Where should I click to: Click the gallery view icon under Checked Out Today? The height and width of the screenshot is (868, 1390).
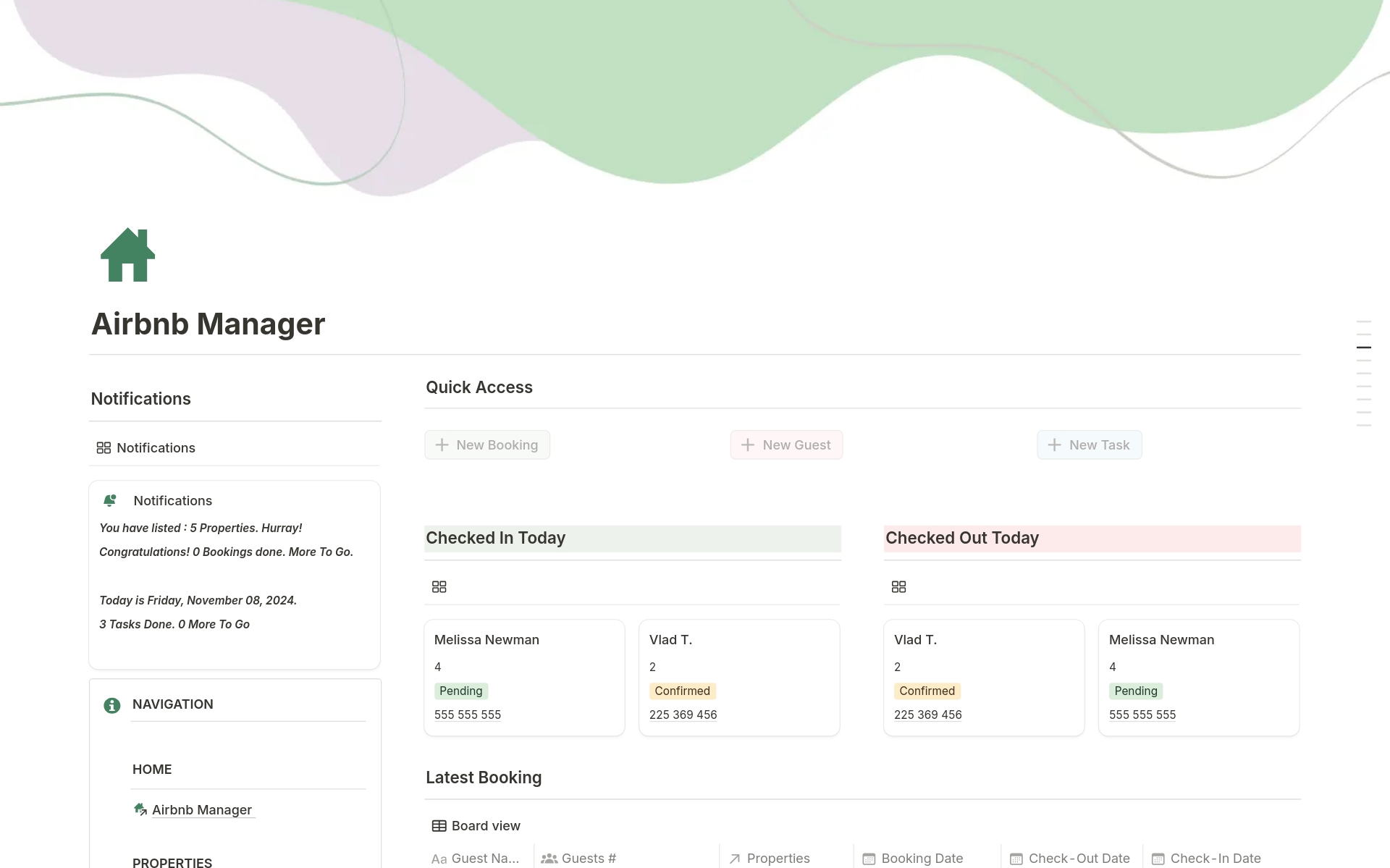[x=898, y=586]
